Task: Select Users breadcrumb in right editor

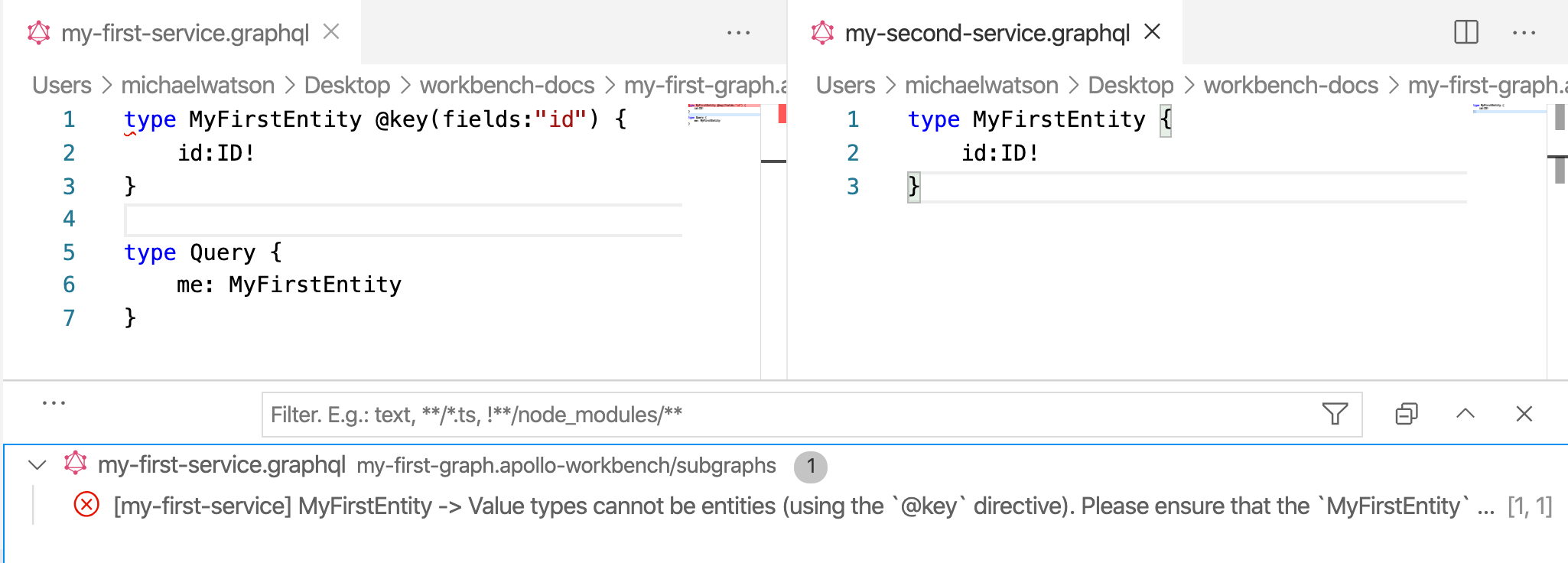Action: pyautogui.click(x=845, y=85)
